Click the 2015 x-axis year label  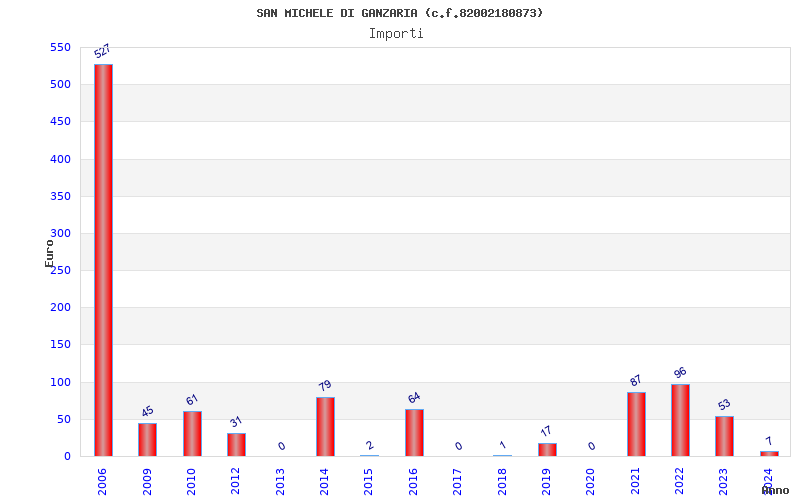[369, 482]
